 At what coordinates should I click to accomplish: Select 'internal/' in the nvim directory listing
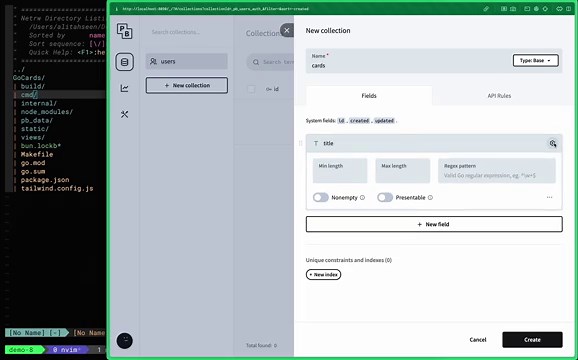(39, 103)
